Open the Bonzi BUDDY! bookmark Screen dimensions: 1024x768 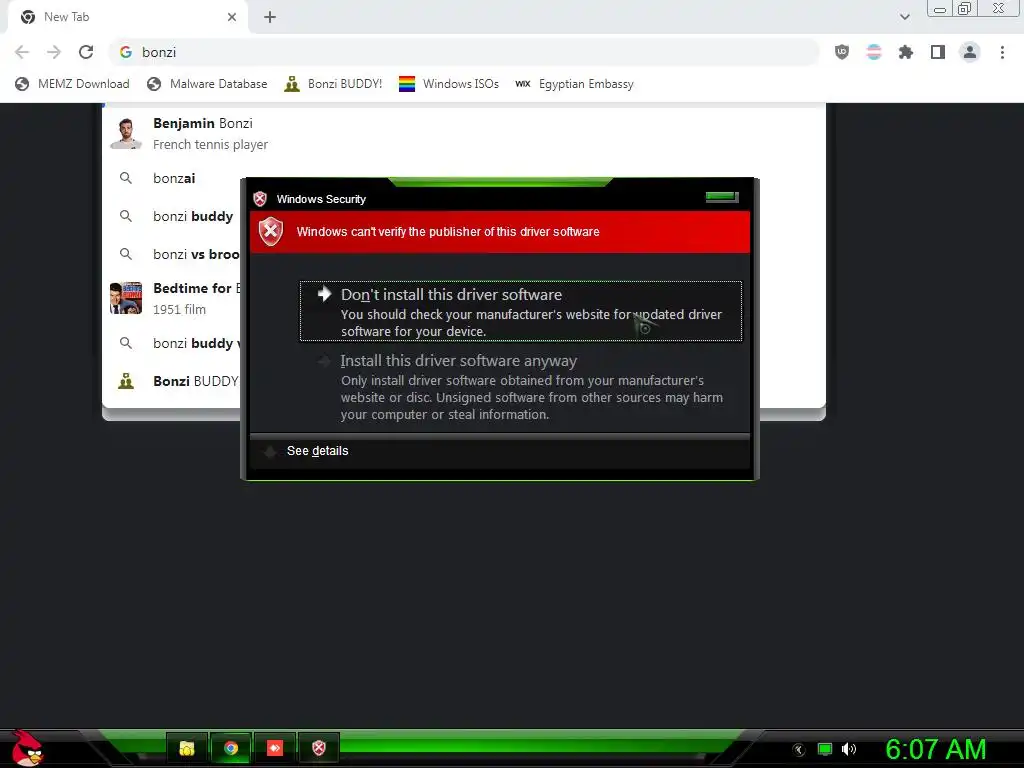click(x=333, y=84)
